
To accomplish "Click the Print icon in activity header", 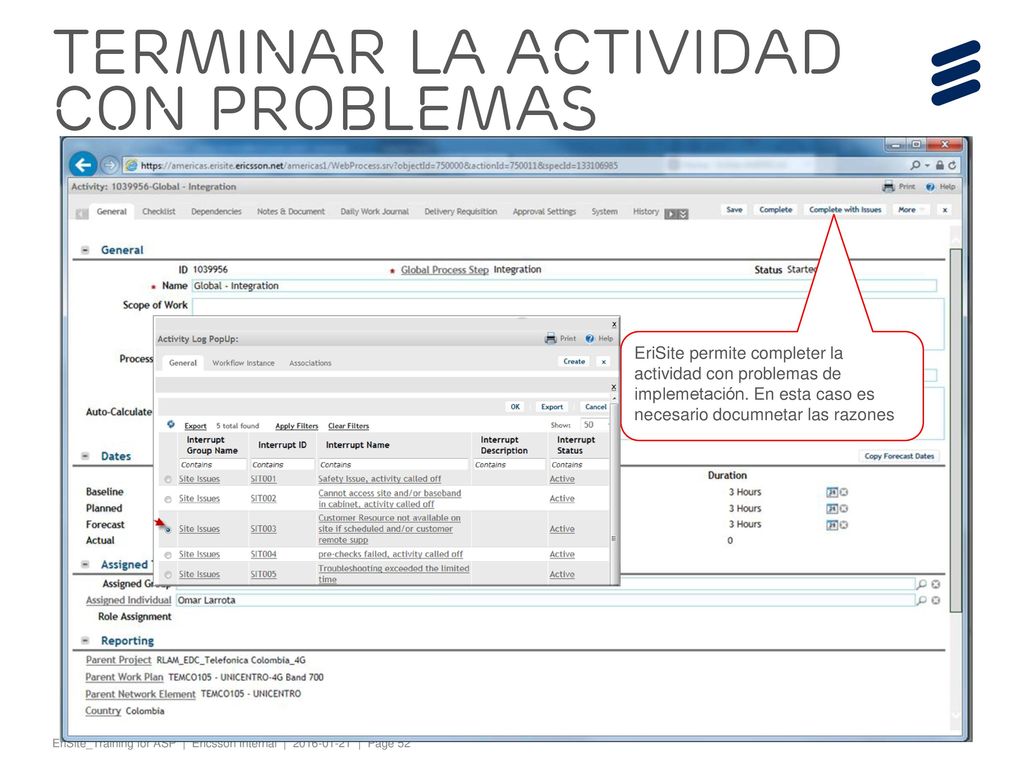I will coord(889,187).
